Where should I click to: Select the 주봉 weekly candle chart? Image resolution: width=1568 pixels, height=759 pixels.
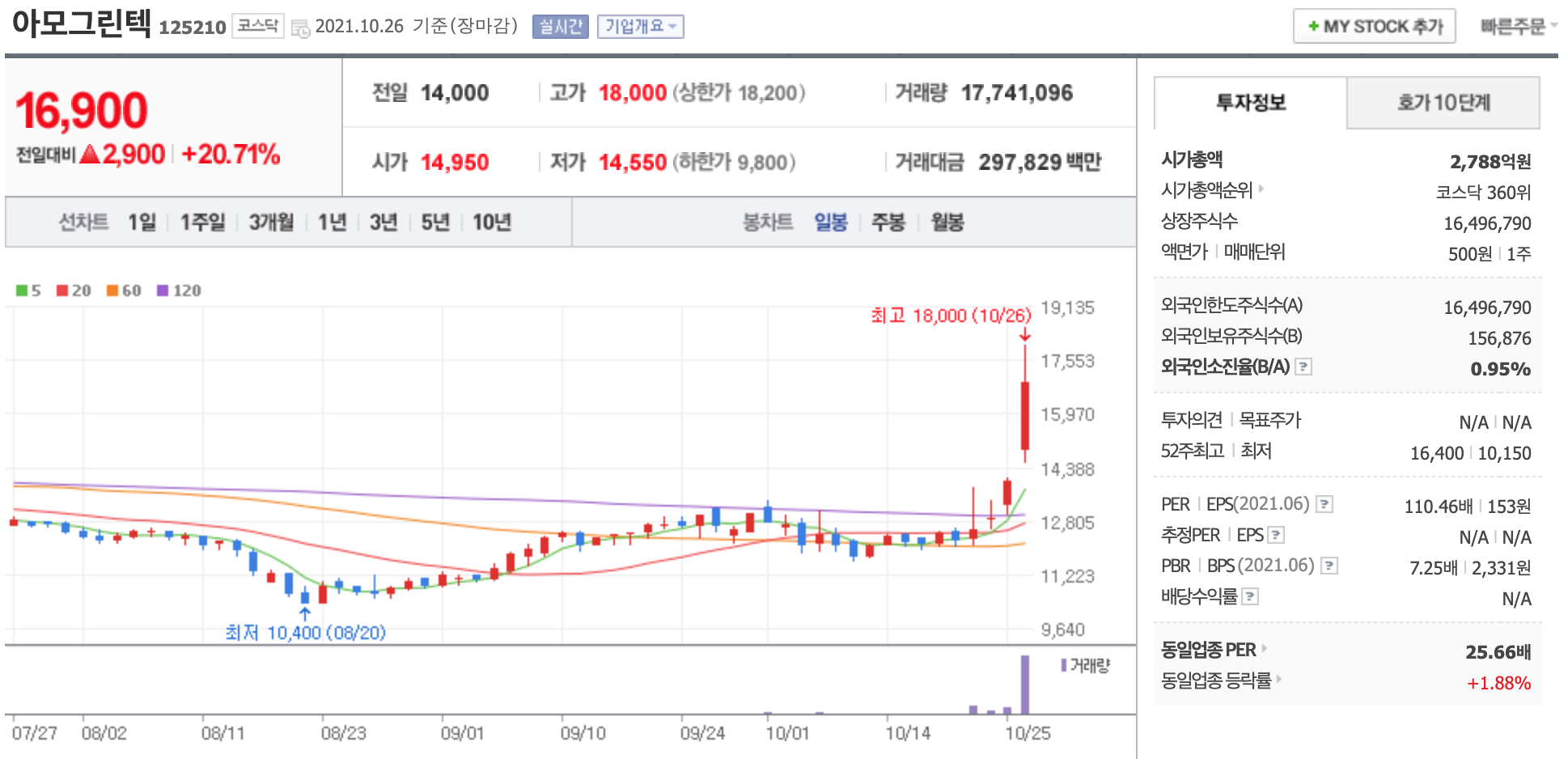click(x=888, y=222)
